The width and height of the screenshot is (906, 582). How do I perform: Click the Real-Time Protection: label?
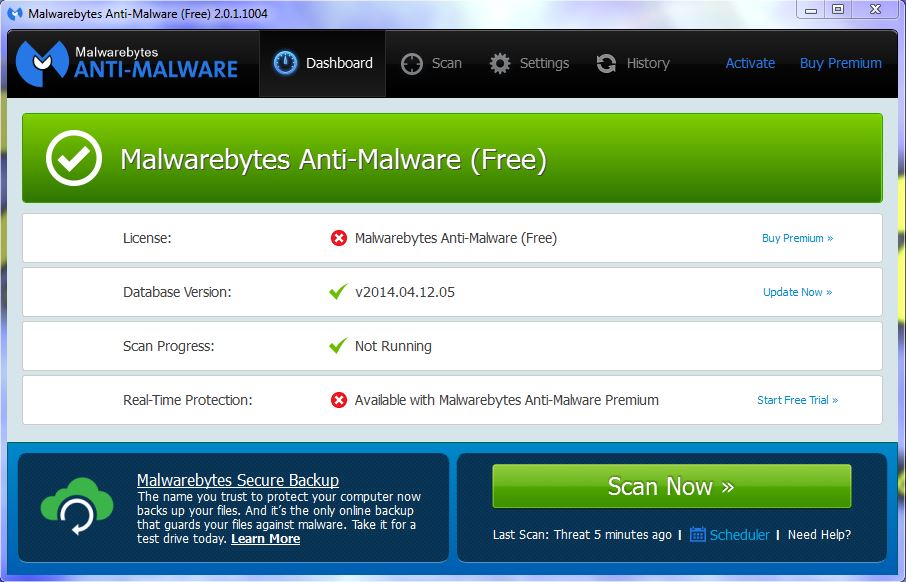187,400
